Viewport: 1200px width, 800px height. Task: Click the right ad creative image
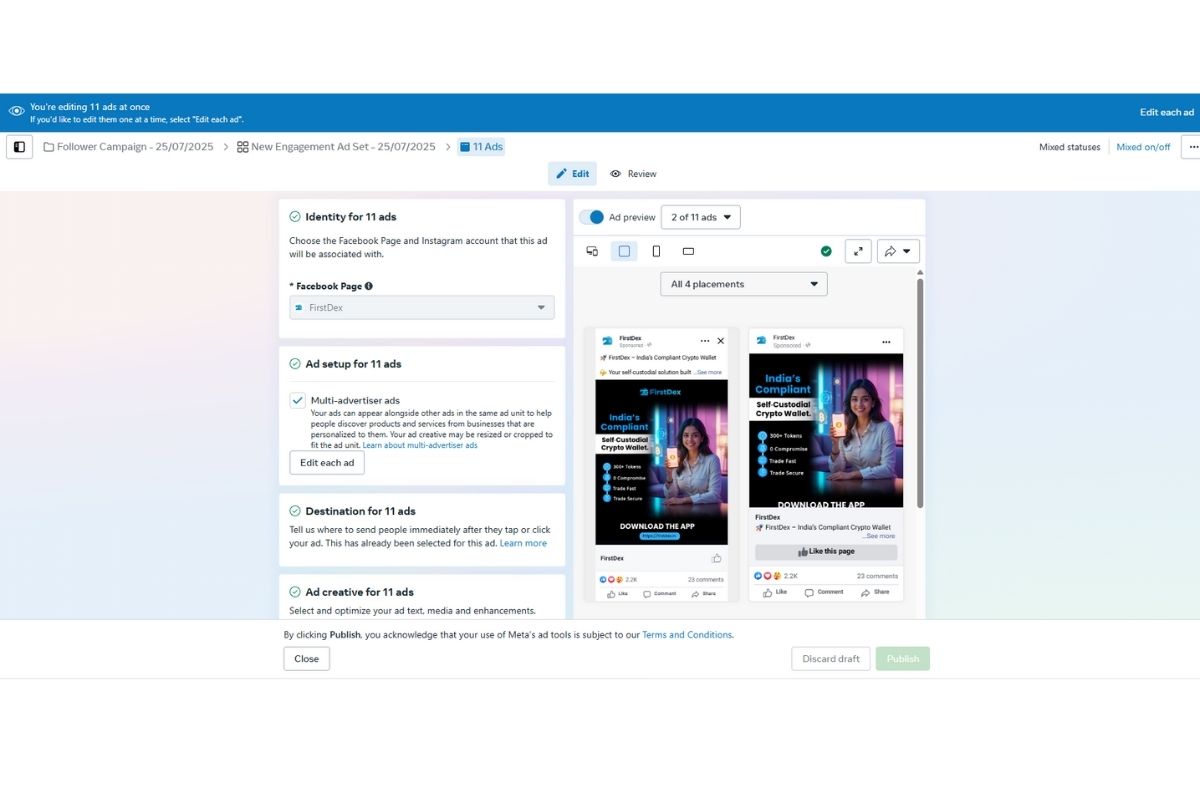click(826, 430)
